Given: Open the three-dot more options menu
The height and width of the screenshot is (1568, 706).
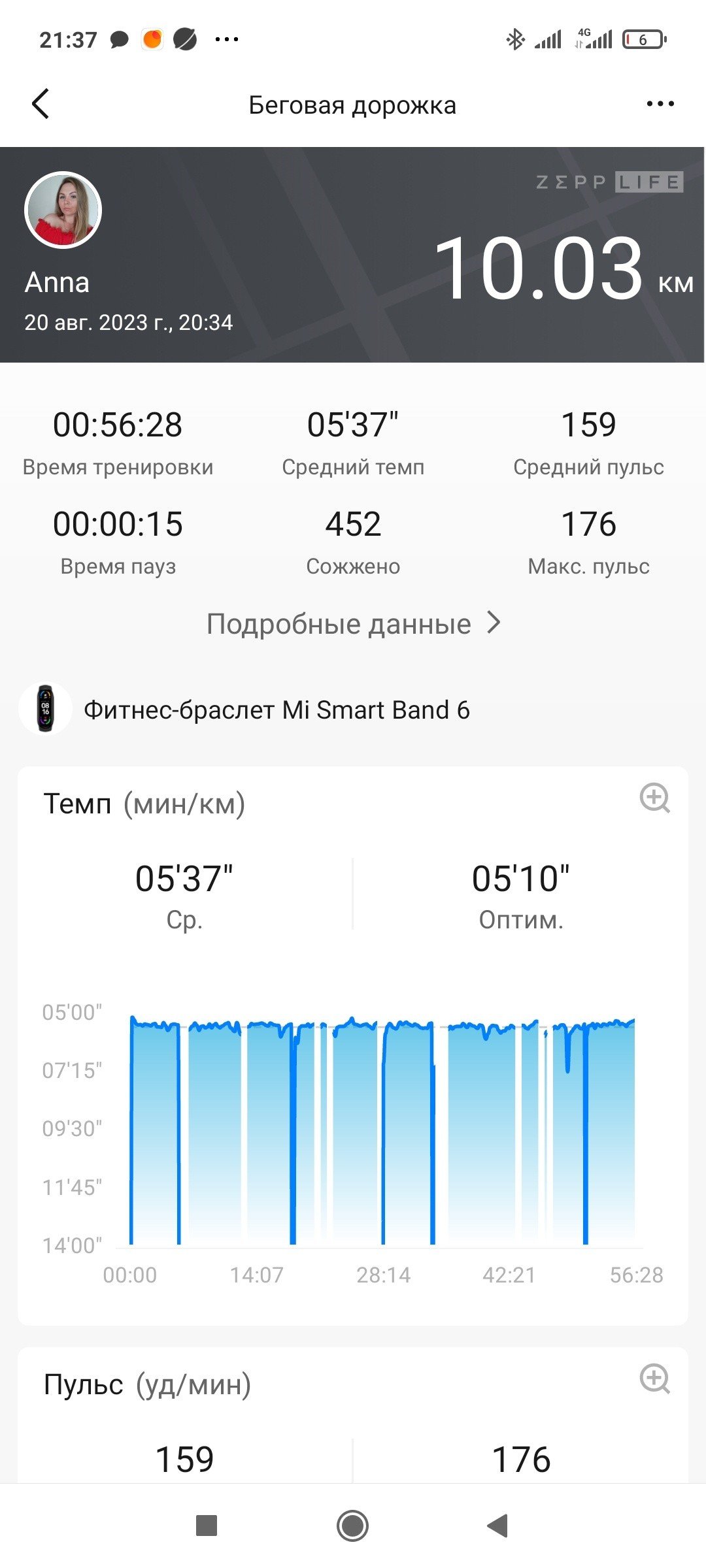Looking at the screenshot, I should coord(660,104).
